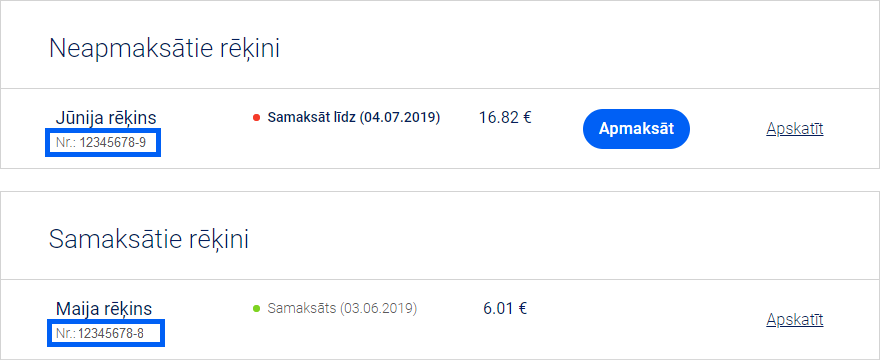Select the Jūnija rēķins title

point(106,118)
